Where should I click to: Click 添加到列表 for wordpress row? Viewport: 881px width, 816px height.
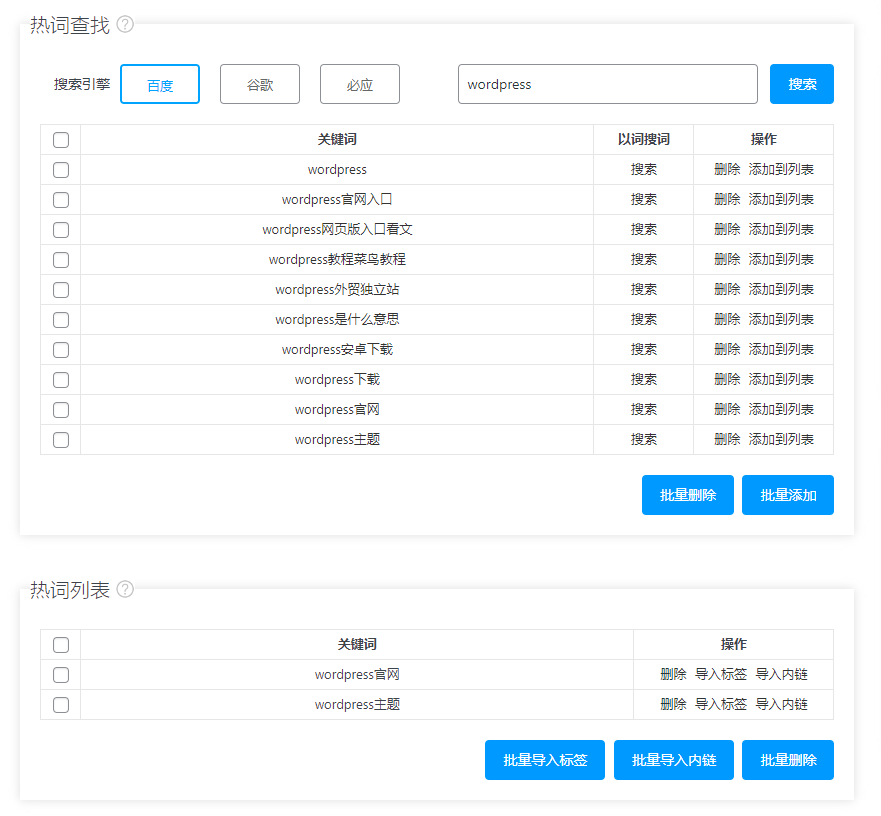tap(781, 169)
